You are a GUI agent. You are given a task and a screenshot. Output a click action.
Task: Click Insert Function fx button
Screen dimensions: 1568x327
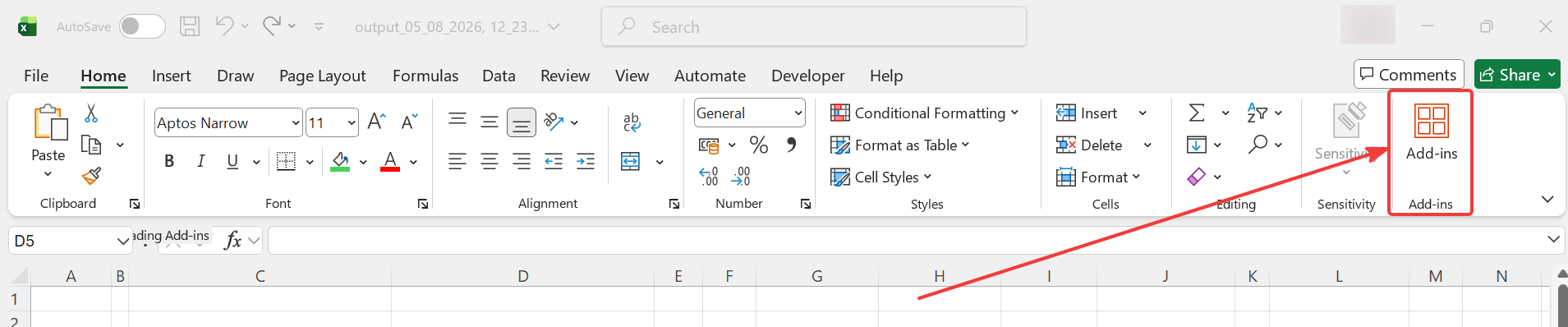pyautogui.click(x=233, y=241)
